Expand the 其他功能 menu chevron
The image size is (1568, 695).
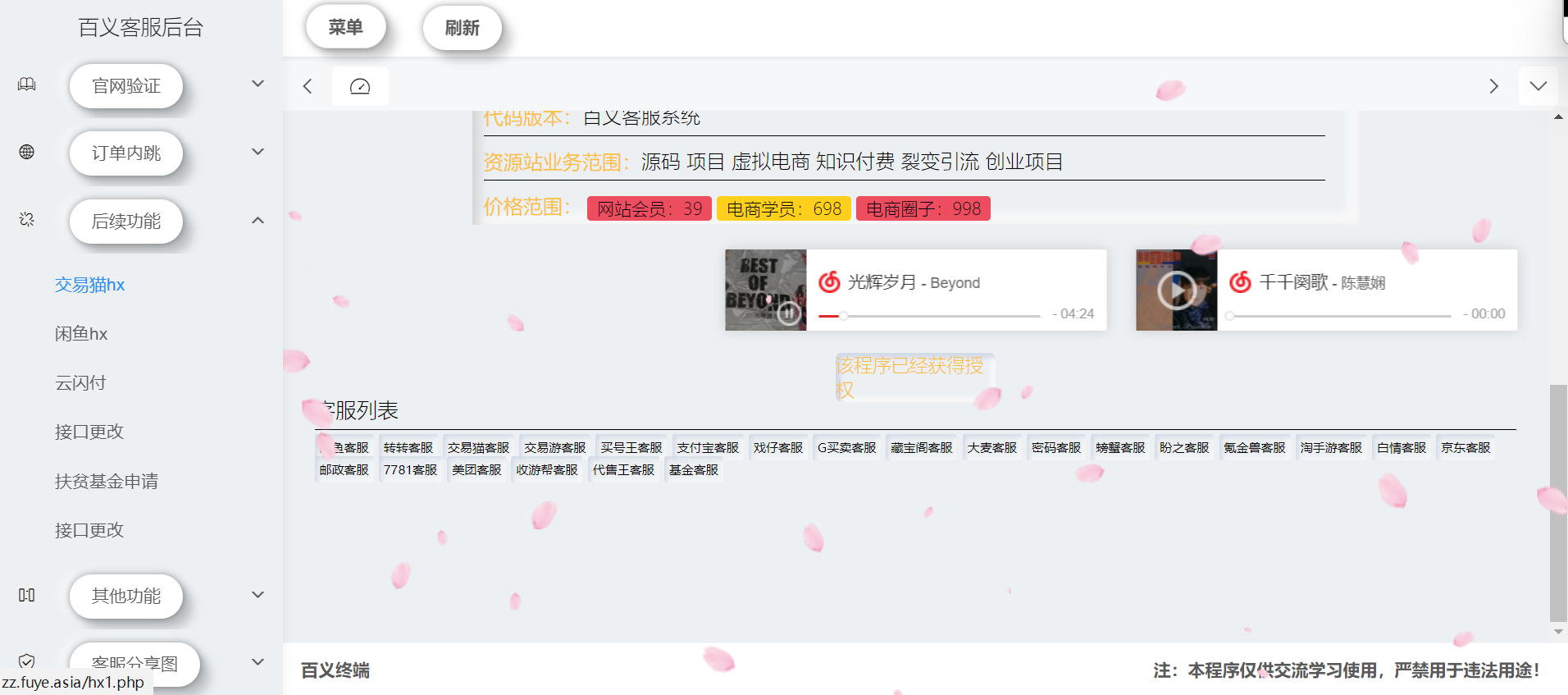pyautogui.click(x=258, y=595)
